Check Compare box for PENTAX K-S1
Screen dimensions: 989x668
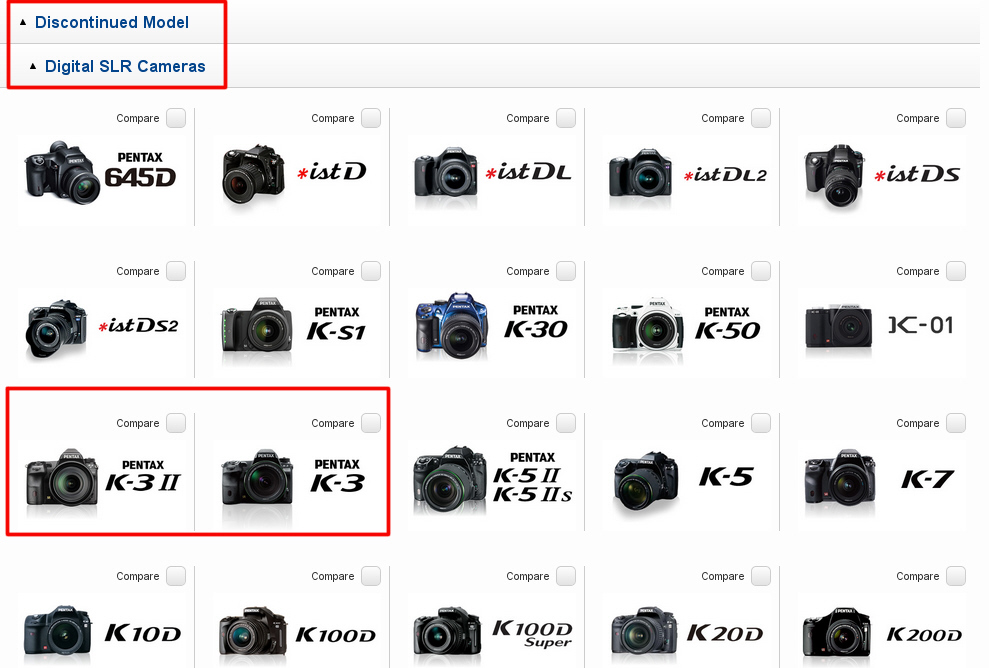[371, 271]
